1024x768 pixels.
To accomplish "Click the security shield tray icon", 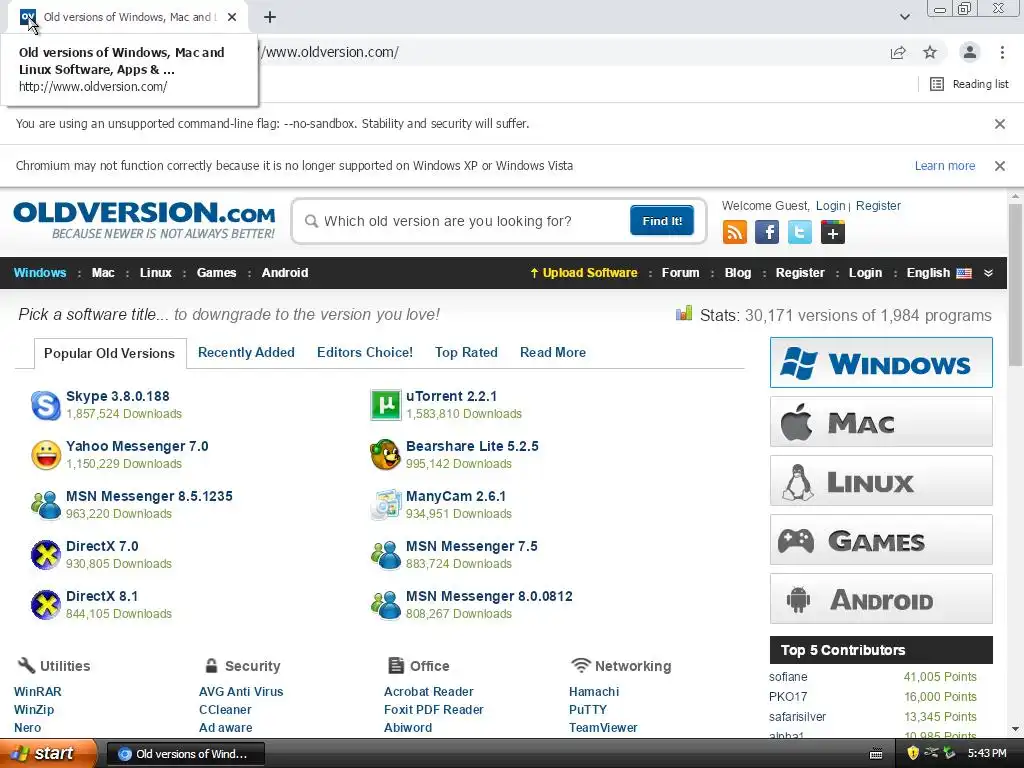I will [x=913, y=753].
